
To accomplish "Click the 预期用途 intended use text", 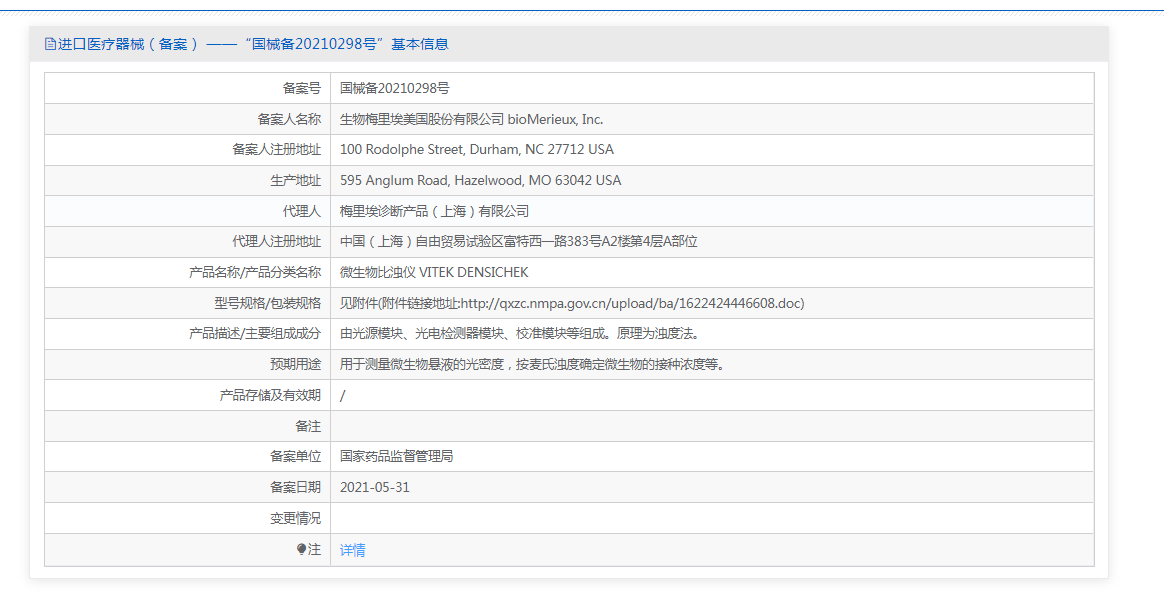I will [x=532, y=365].
